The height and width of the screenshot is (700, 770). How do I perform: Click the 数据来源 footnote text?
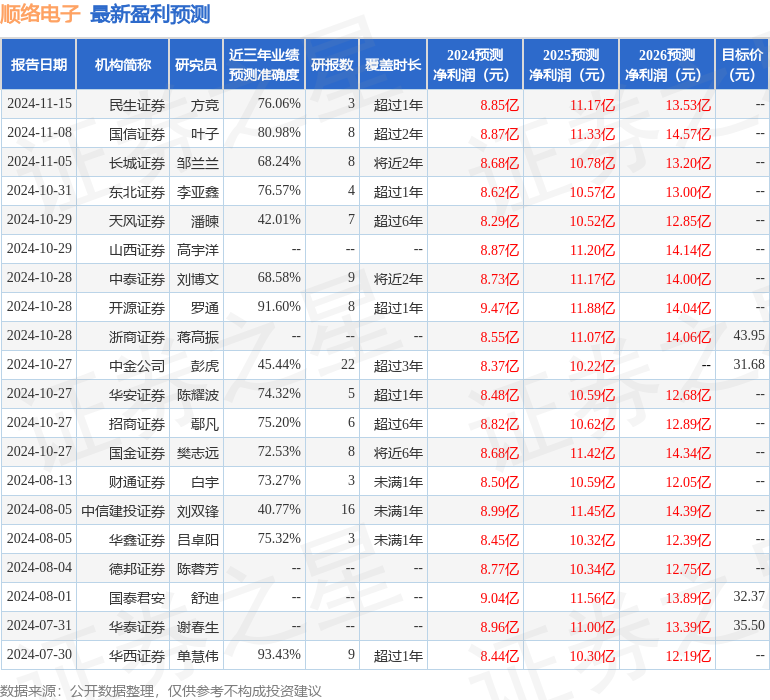click(x=161, y=691)
